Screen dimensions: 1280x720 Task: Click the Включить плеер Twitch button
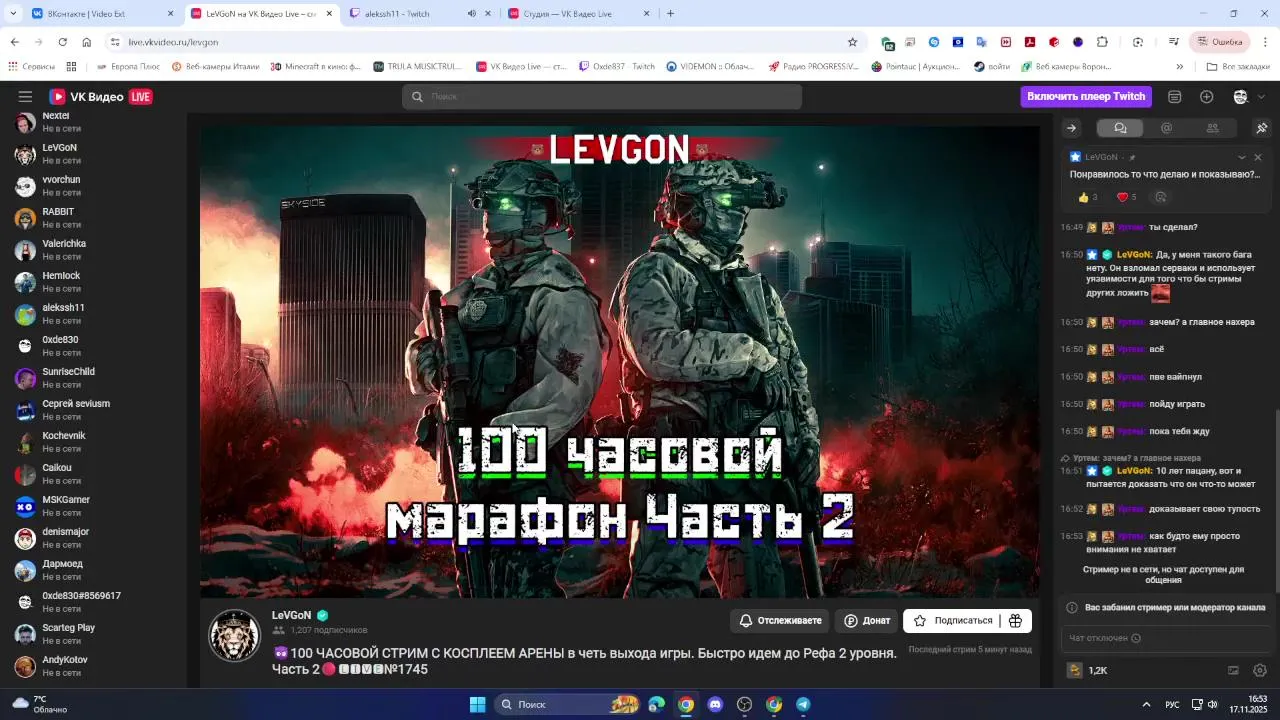point(1086,97)
